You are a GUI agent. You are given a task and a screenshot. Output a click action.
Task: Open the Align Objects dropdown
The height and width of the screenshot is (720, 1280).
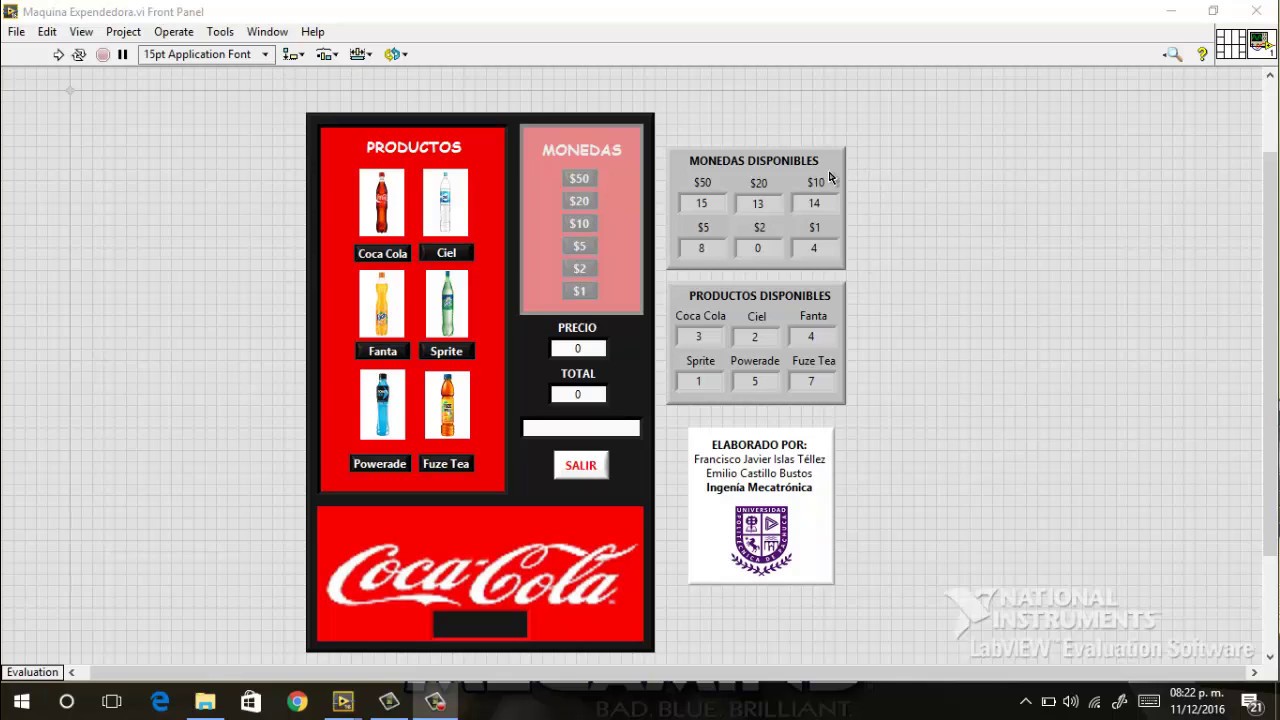click(293, 55)
